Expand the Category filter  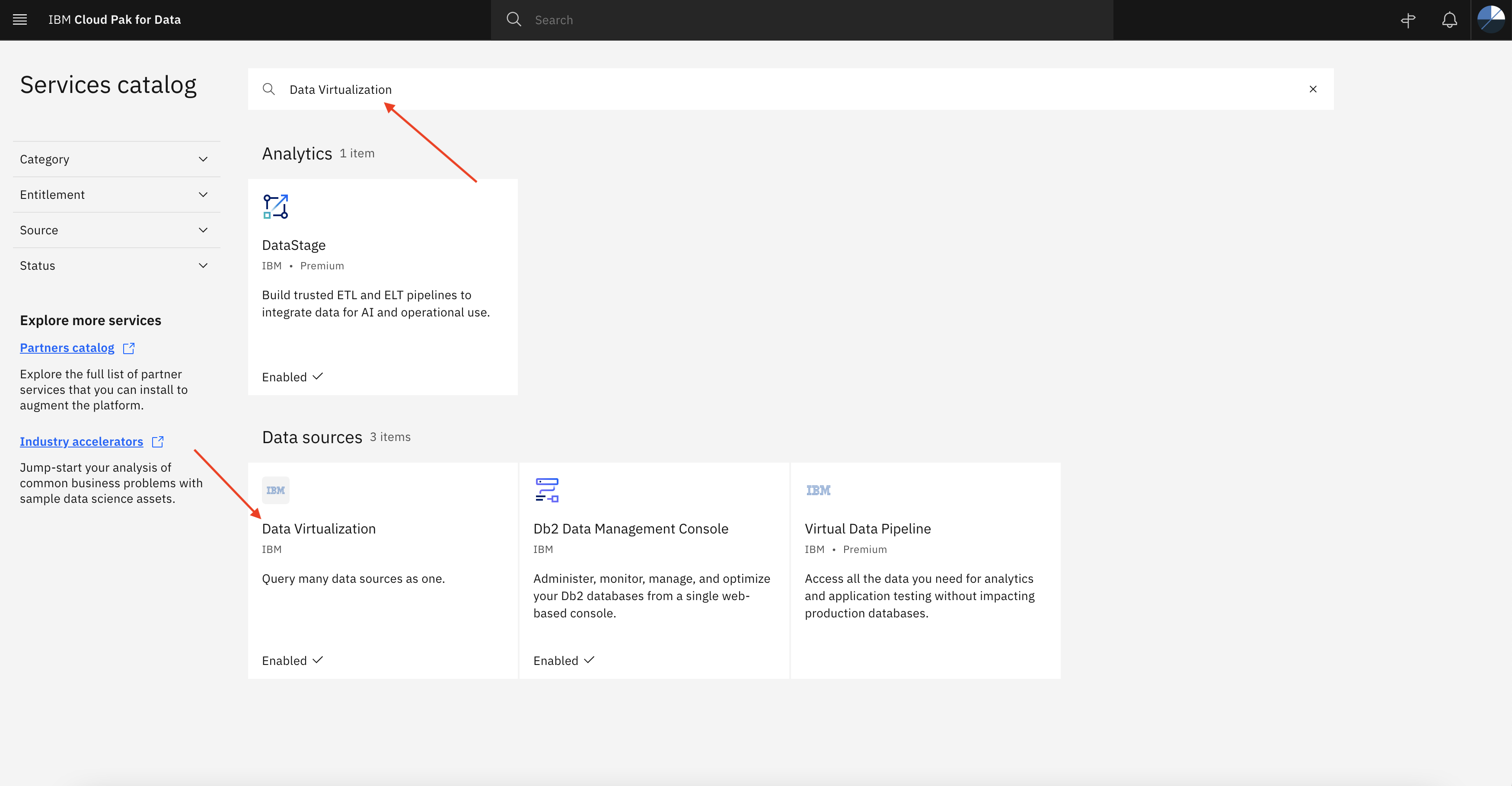(116, 159)
